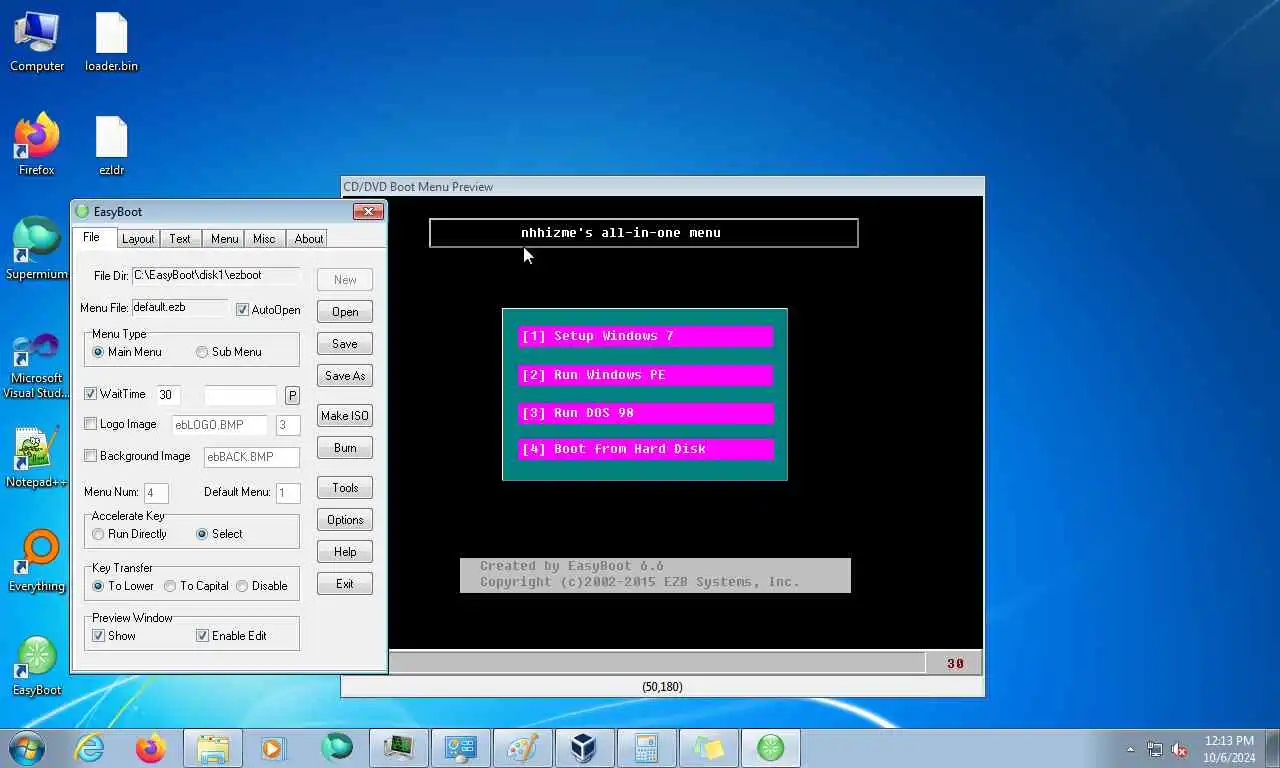Click the Help button
The height and width of the screenshot is (768, 1280).
point(345,552)
